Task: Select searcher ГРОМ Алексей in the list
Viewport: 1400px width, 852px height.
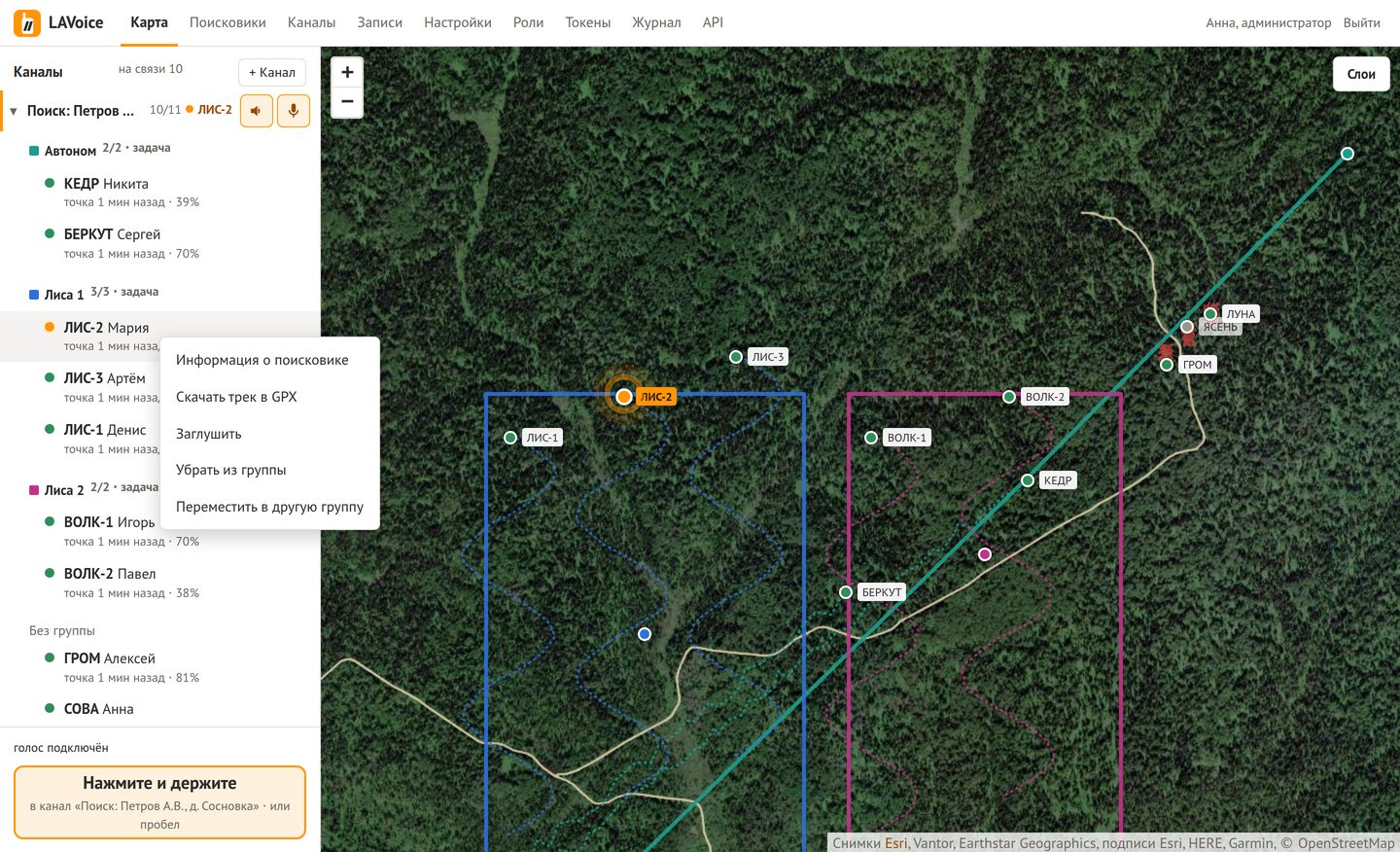Action: [x=159, y=667]
